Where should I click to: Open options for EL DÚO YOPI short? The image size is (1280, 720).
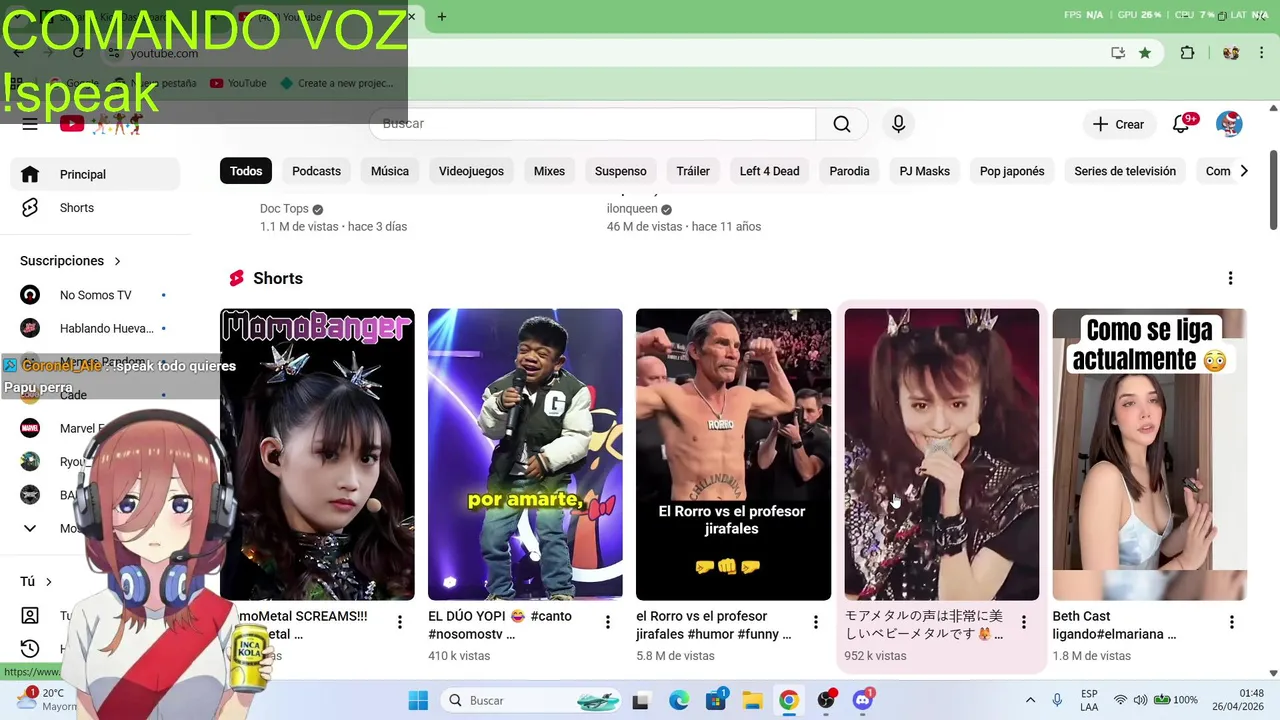click(607, 623)
